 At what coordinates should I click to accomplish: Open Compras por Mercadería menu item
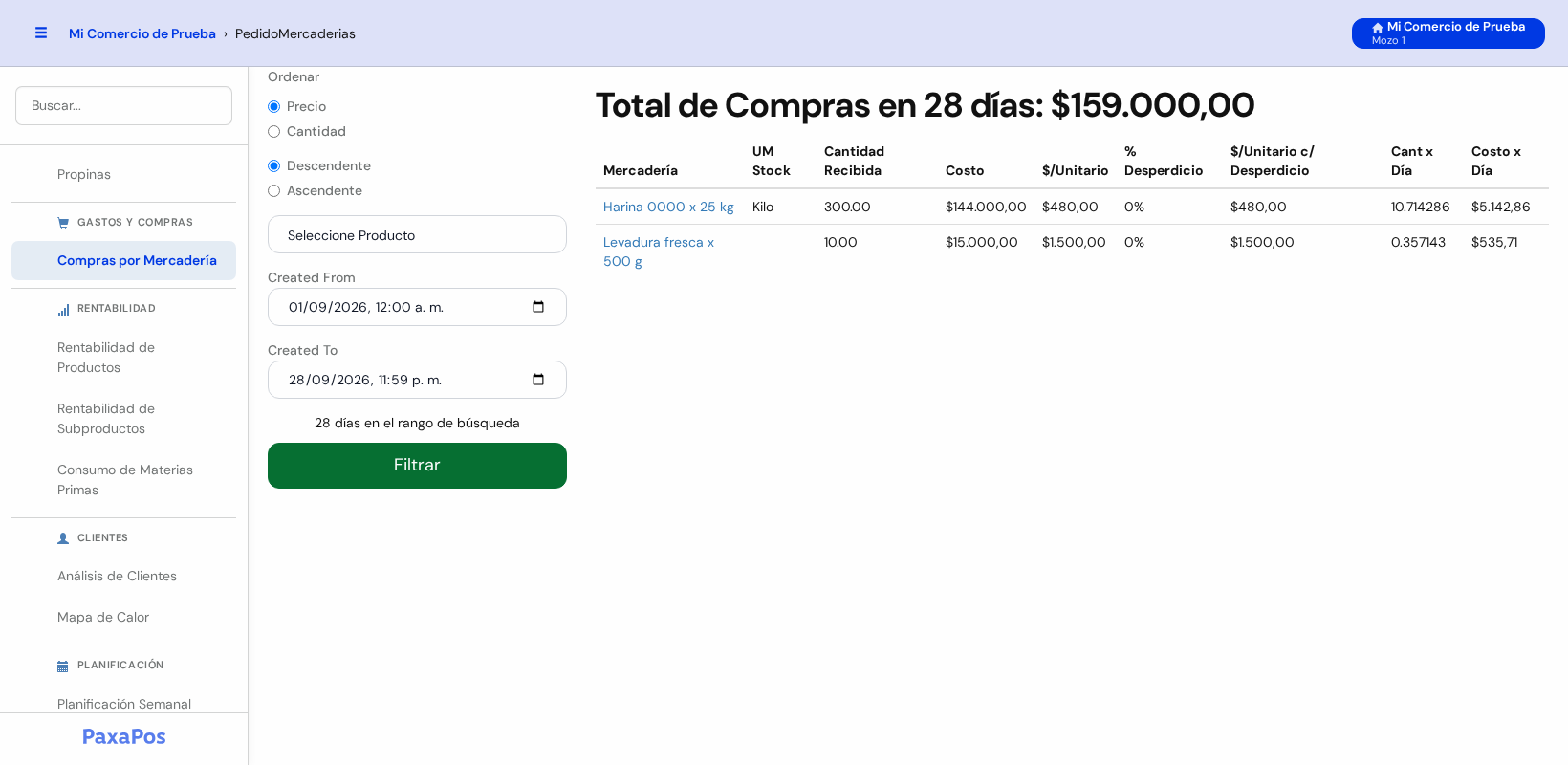[123, 260]
